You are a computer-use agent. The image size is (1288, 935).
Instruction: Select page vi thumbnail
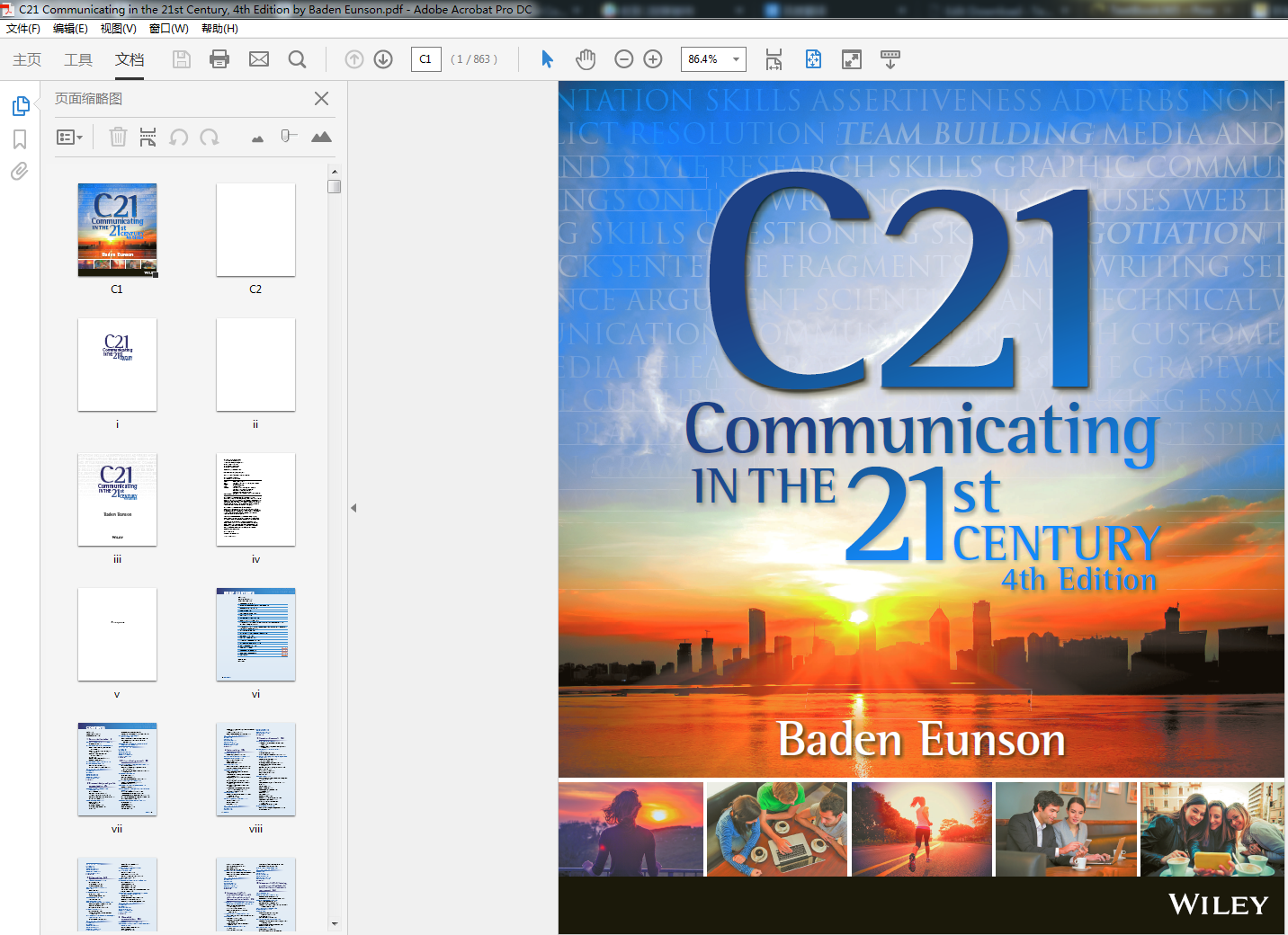point(255,635)
